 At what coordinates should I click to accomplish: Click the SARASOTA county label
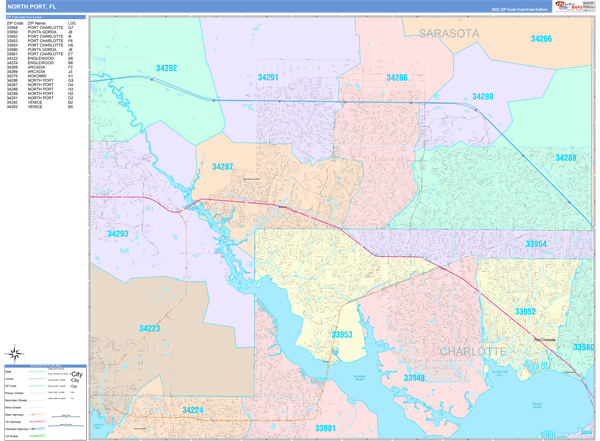(x=449, y=34)
